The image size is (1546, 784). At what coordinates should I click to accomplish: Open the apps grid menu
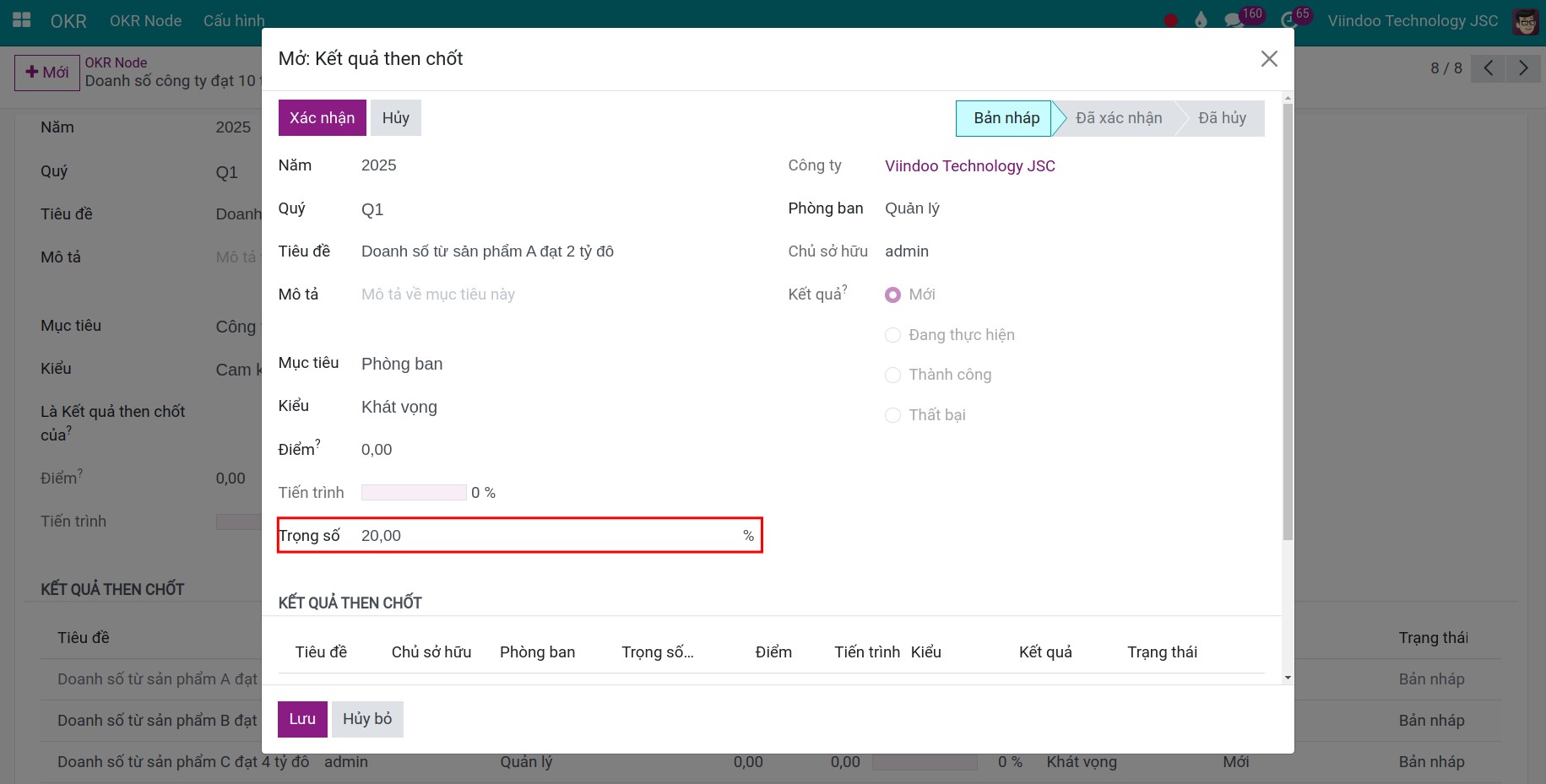click(22, 20)
